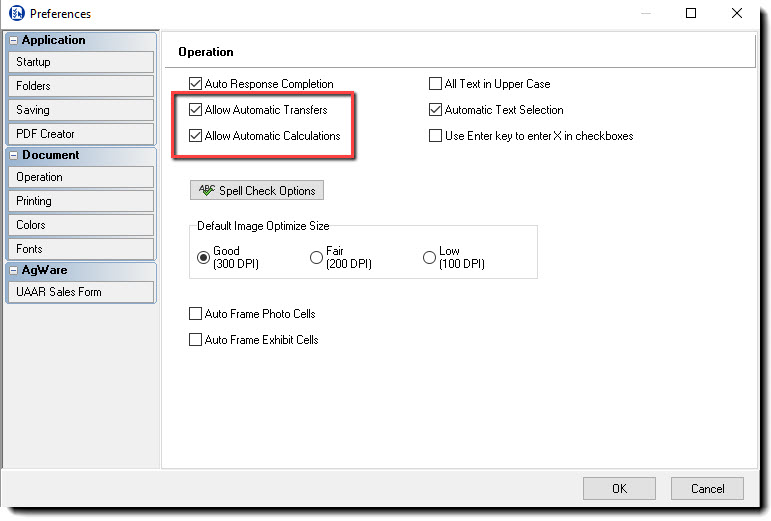Go to Saving preferences
Image resolution: width=771 pixels, height=521 pixels.
click(80, 110)
